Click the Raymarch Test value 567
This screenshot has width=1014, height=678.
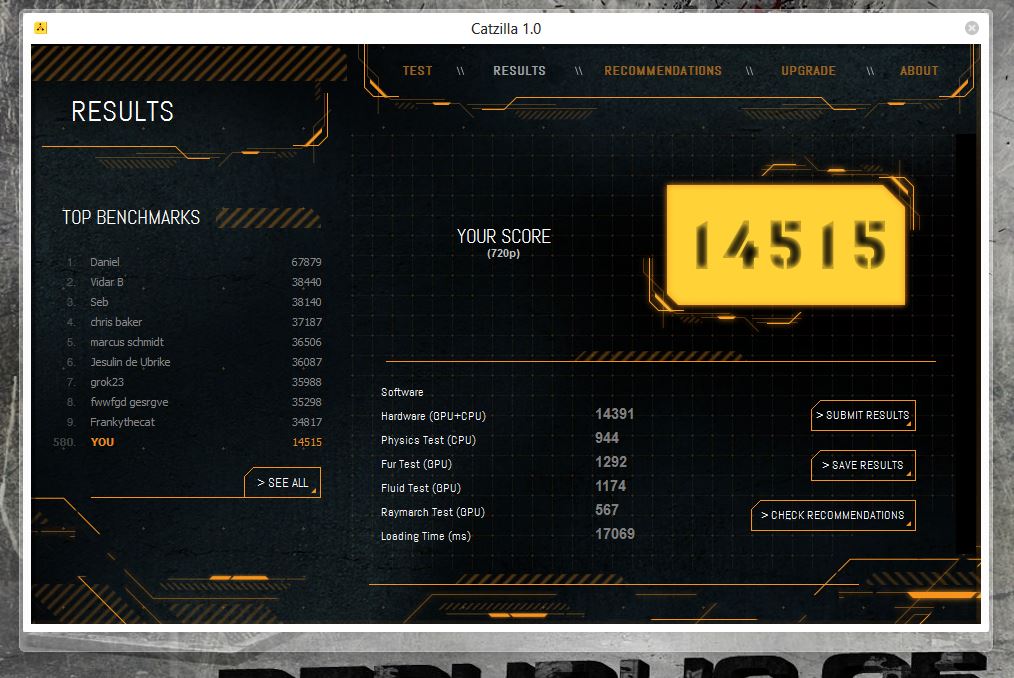tap(607, 510)
